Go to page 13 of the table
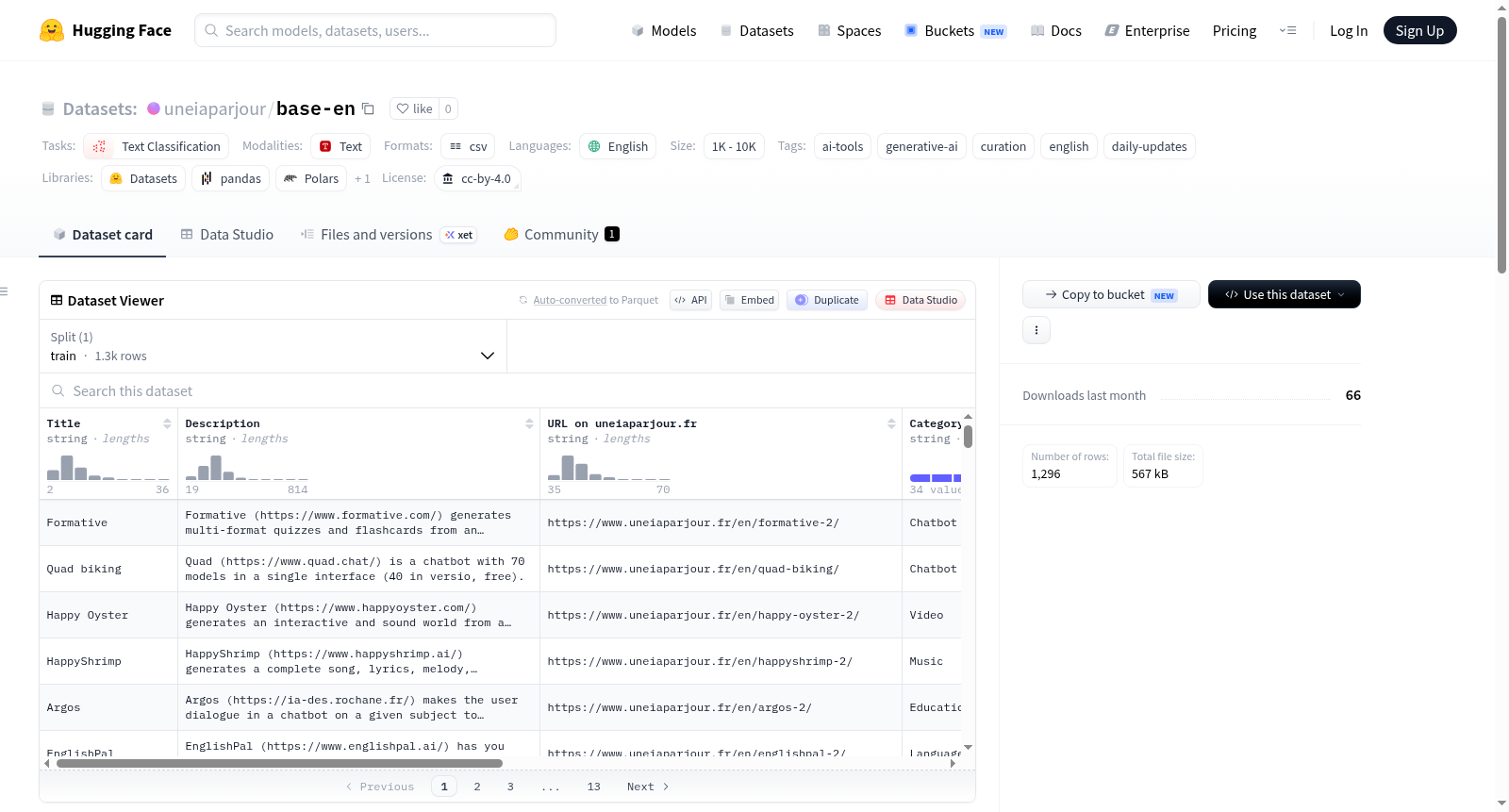This screenshot has height=812, width=1509. click(594, 787)
